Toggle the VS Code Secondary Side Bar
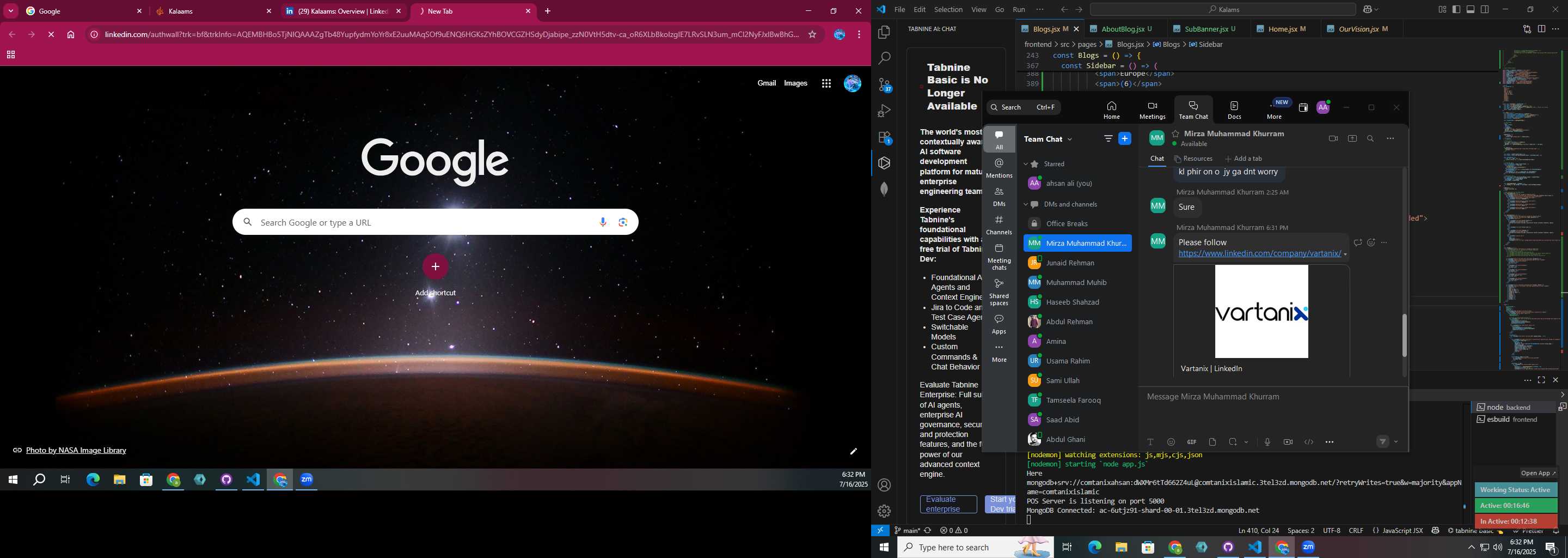Screen dimensions: 1568x558 (1485, 10)
